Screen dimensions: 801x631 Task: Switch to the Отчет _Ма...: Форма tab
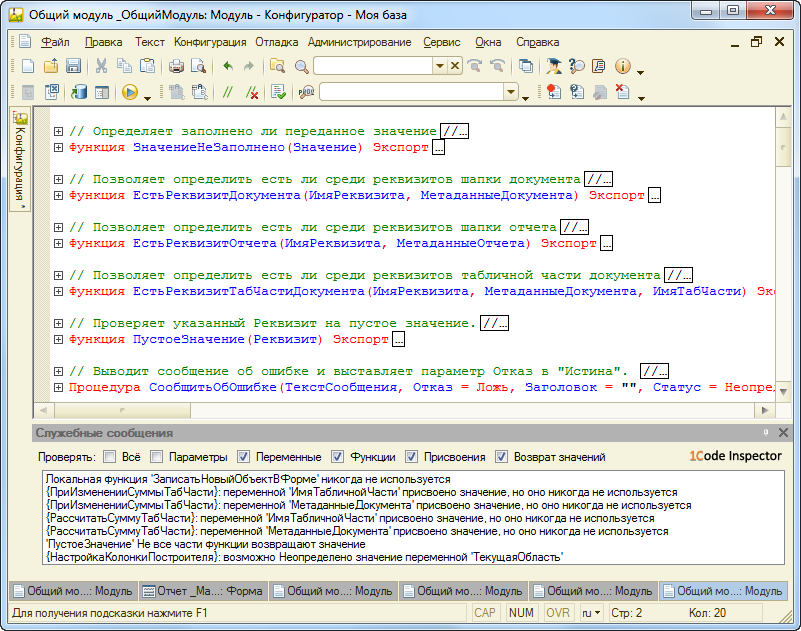203,591
